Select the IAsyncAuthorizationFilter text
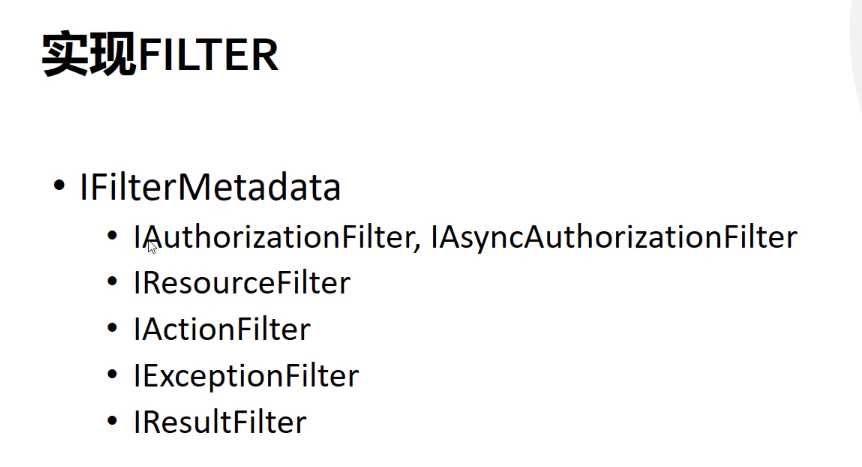The image size is (862, 467). pyautogui.click(x=614, y=237)
